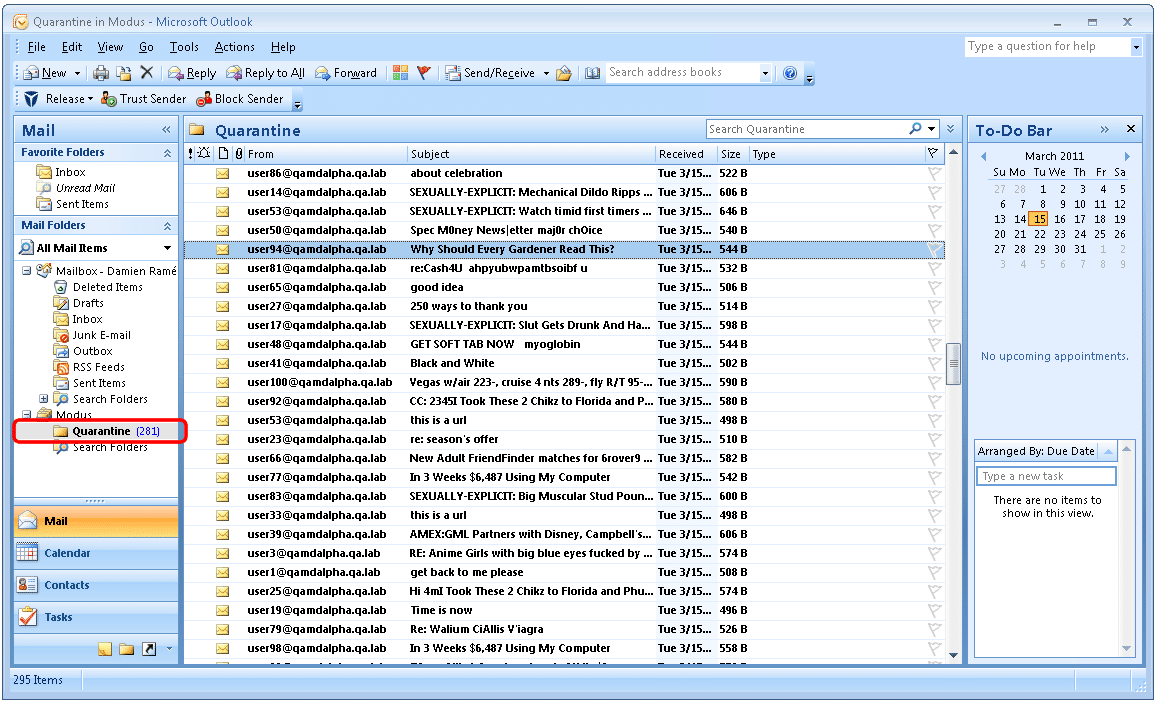Flag the 'get back to me please' message
The width and height of the screenshot is (1159, 707).
(x=934, y=572)
